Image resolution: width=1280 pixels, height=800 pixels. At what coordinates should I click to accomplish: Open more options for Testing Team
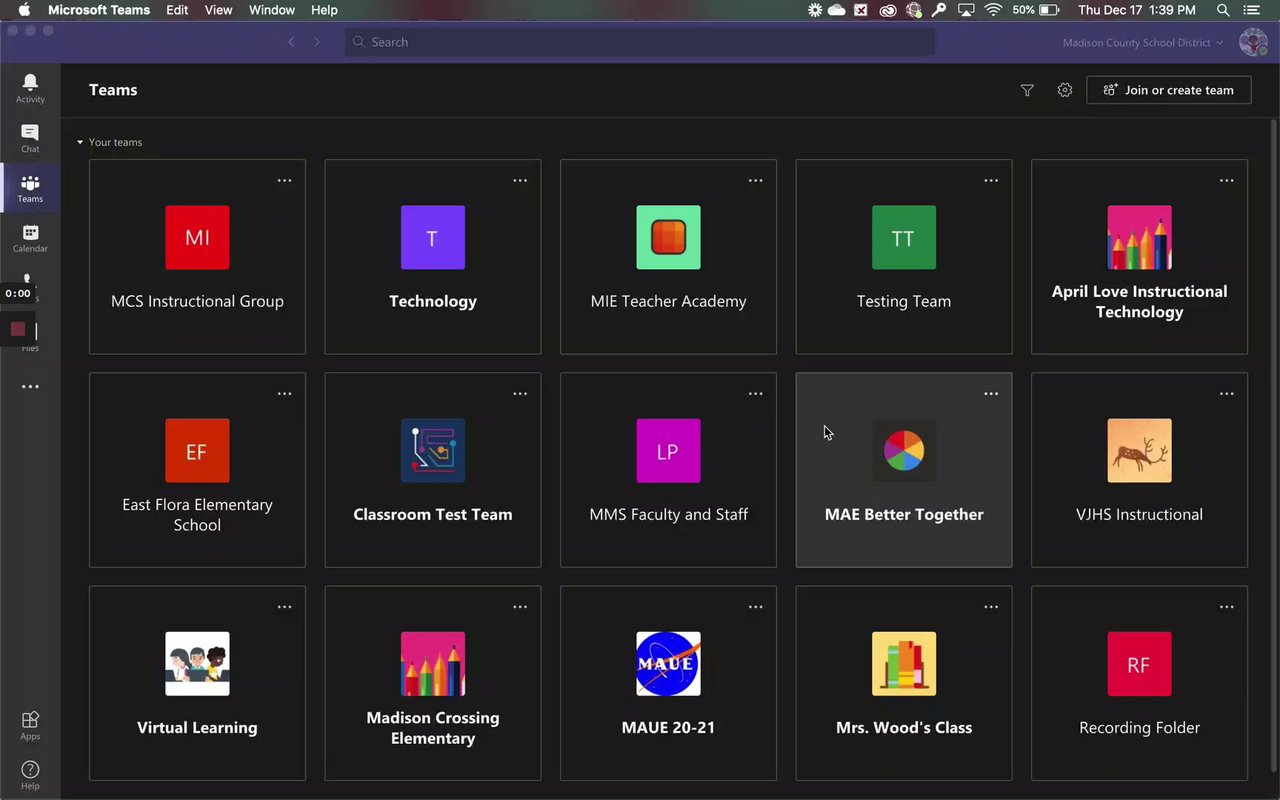(991, 181)
